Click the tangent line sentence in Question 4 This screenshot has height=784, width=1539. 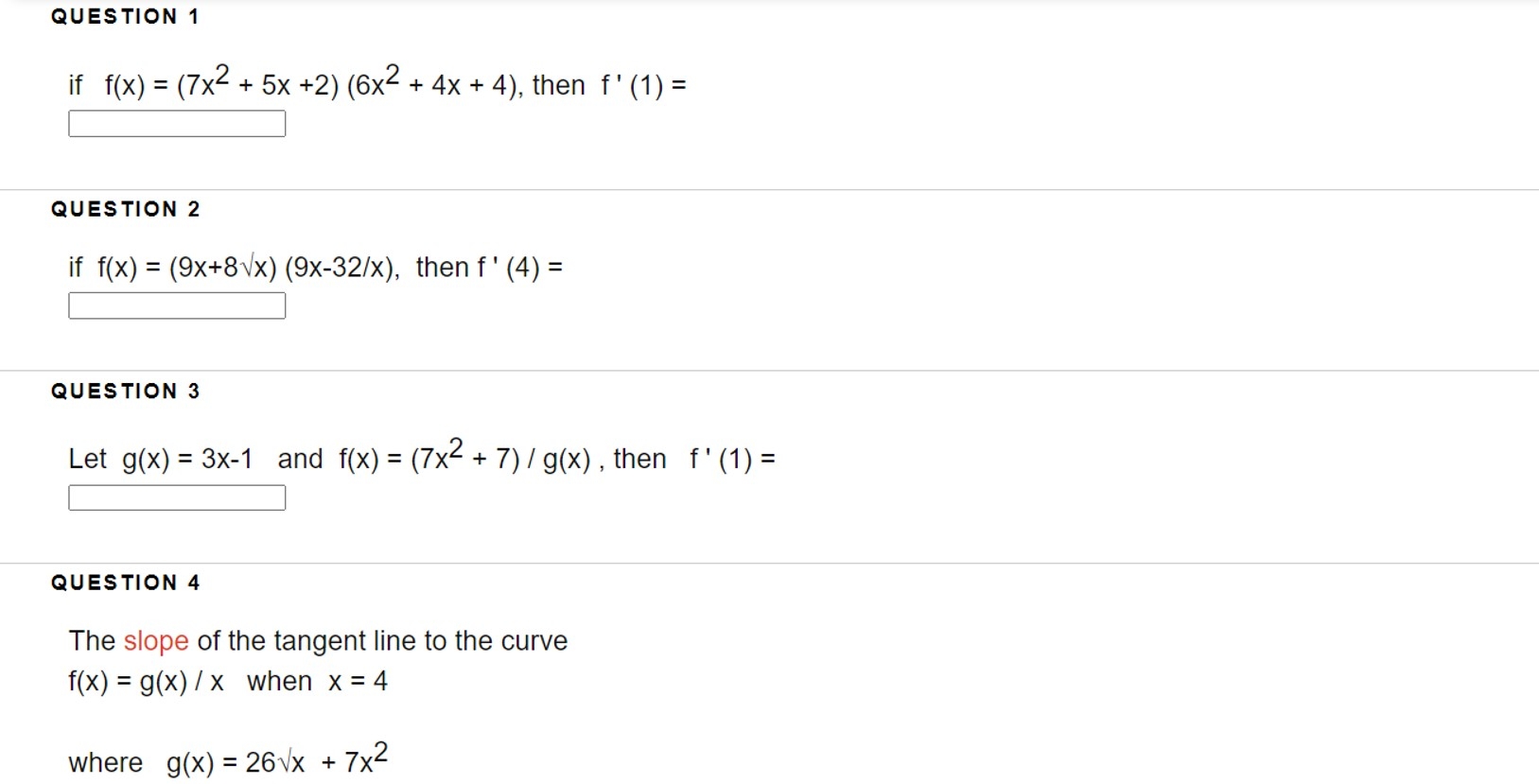[317, 640]
